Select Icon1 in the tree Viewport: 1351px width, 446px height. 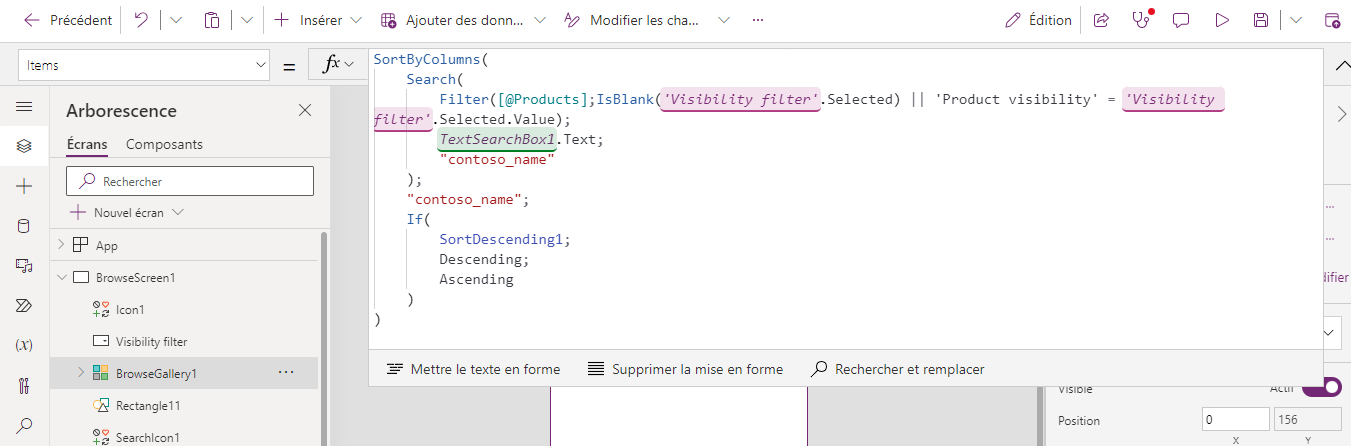[130, 310]
